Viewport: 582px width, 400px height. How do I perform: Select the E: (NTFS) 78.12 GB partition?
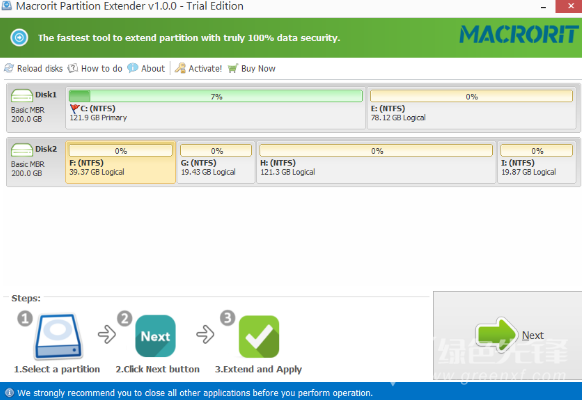pyautogui.click(x=471, y=108)
